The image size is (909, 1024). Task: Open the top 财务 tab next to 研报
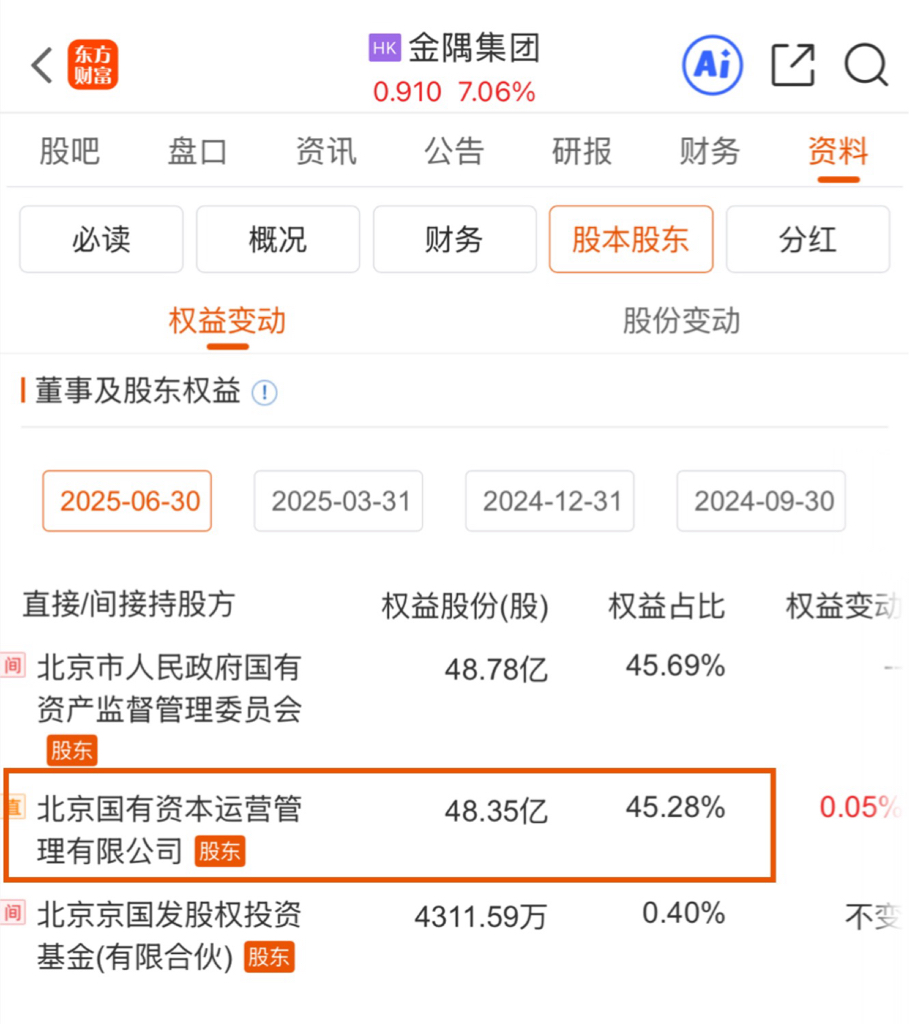point(710,152)
